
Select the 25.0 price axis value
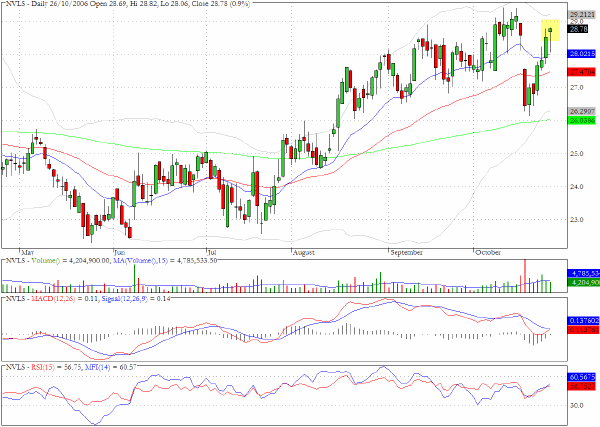coord(577,154)
